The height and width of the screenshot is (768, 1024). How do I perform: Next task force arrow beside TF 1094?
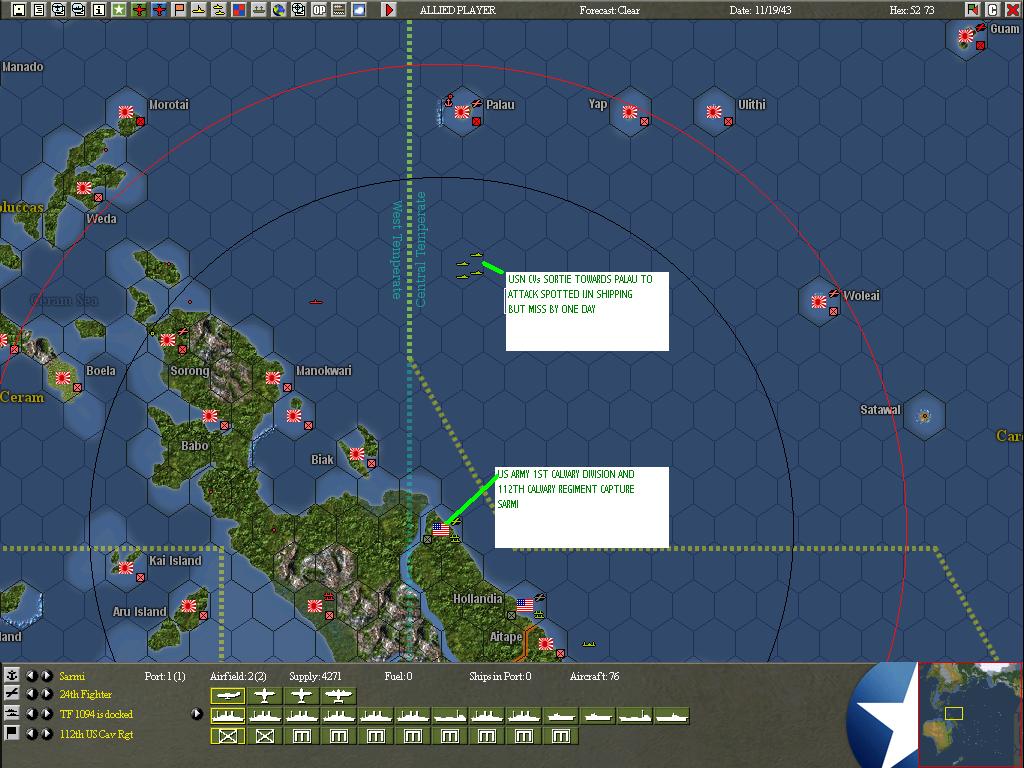pos(47,714)
